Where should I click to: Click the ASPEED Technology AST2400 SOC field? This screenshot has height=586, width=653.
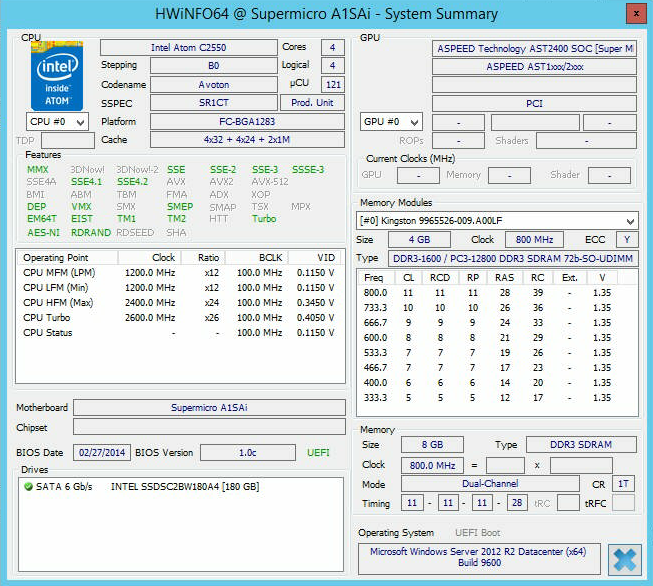534,48
